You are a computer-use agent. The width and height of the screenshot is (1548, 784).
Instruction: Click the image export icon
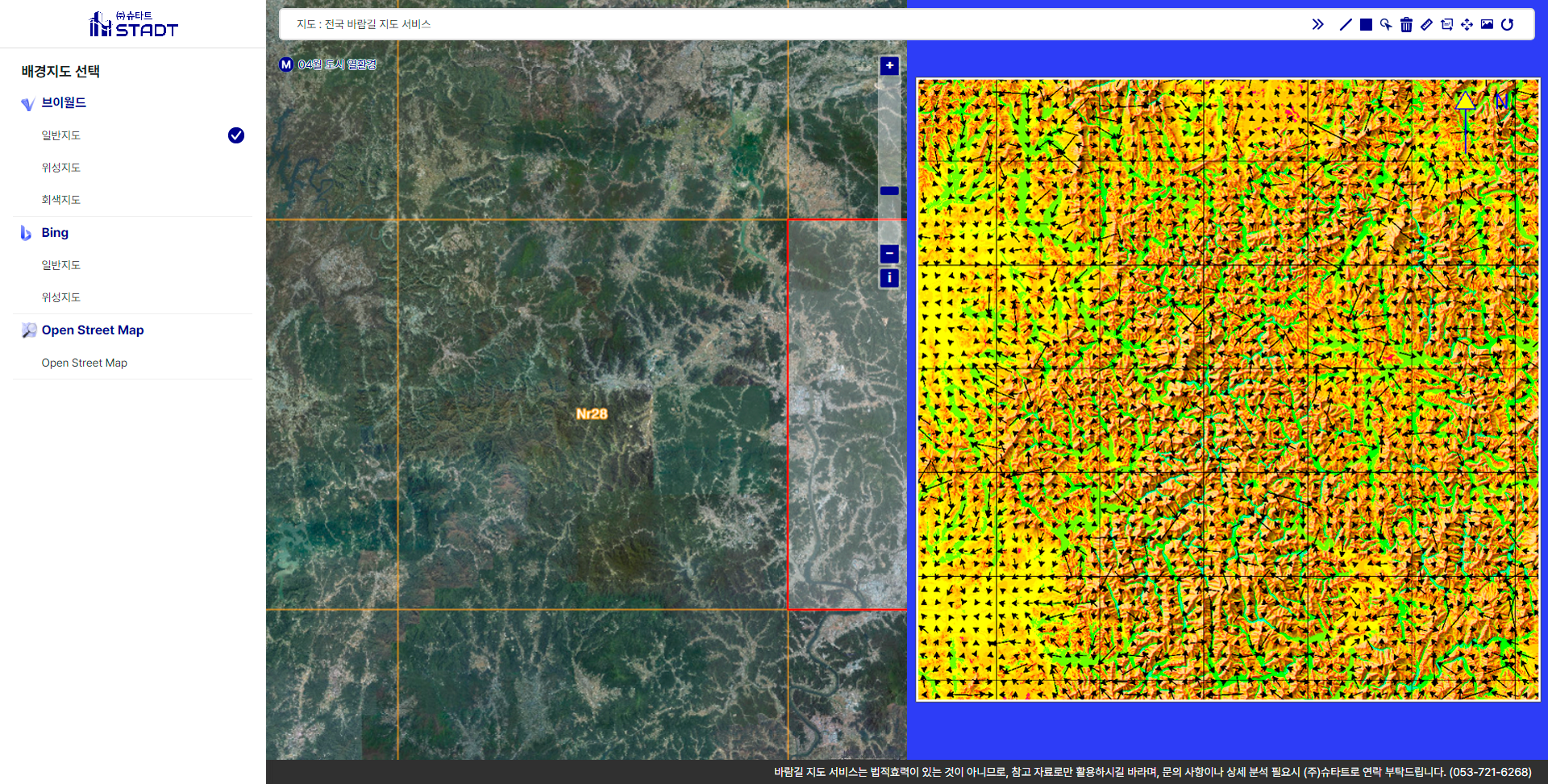pyautogui.click(x=1487, y=24)
